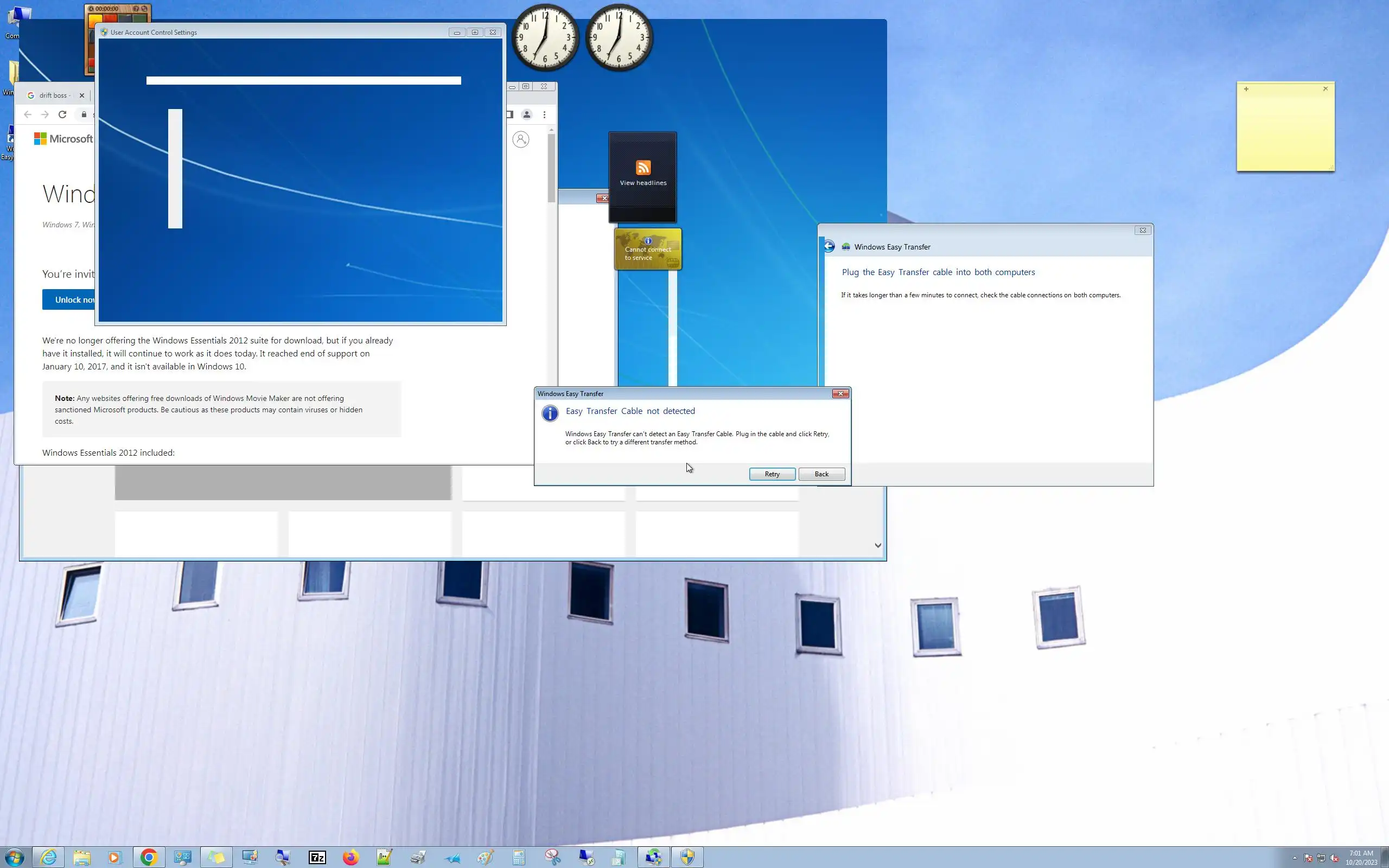Add a new sticky note with plus
This screenshot has width=1389, height=868.
pyautogui.click(x=1246, y=89)
